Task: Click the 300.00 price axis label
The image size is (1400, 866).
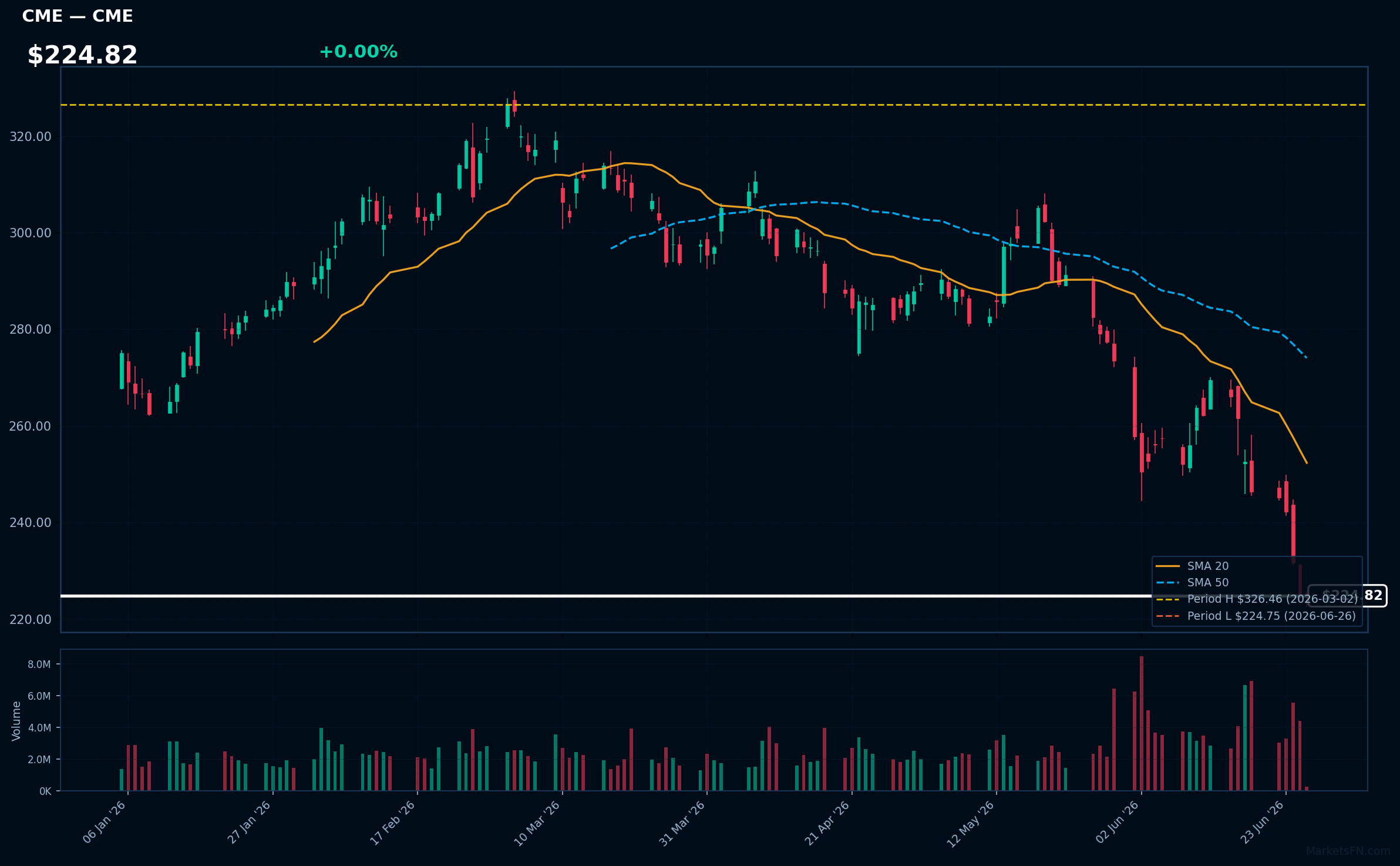Action: coord(31,233)
